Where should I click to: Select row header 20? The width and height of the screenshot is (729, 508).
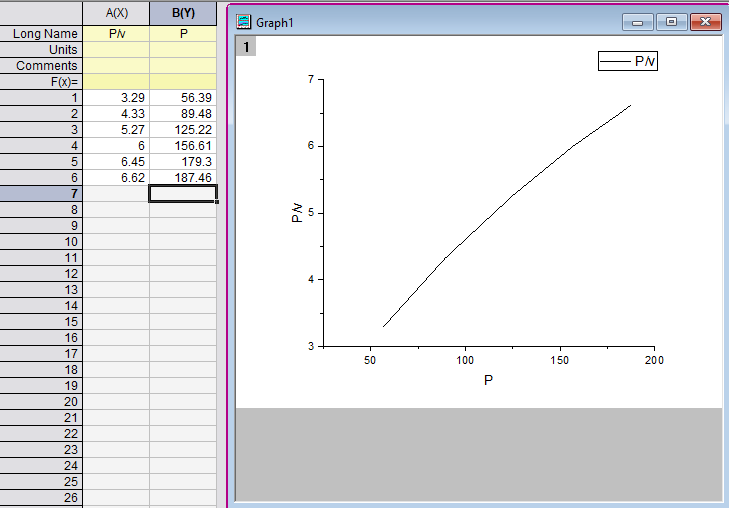[41, 402]
